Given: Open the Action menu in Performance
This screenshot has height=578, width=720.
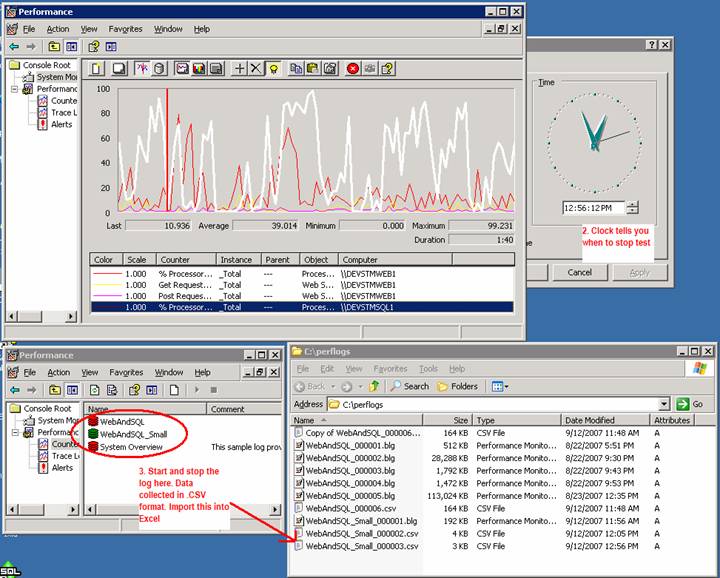Looking at the screenshot, I should pos(58,29).
